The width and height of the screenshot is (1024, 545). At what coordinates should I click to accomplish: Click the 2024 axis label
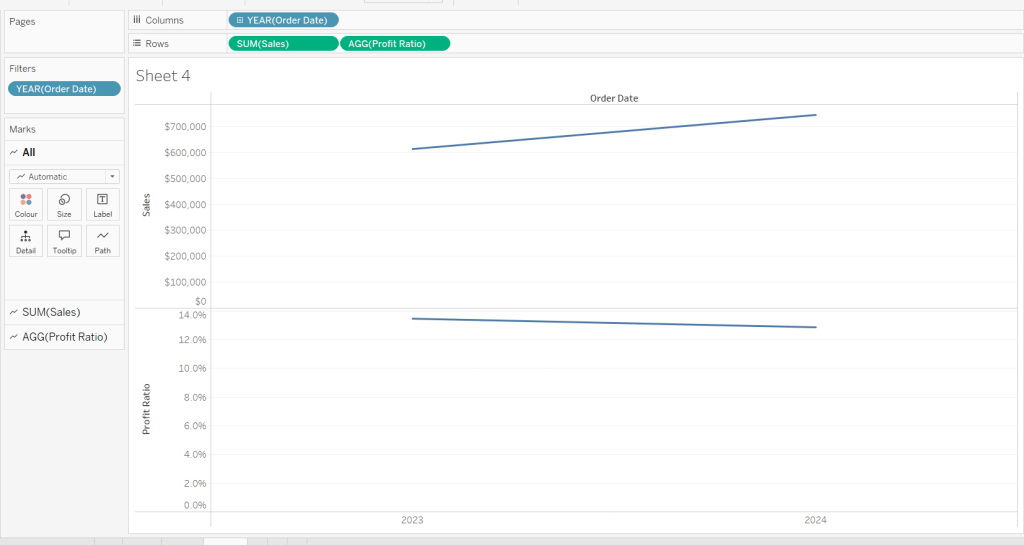815,521
